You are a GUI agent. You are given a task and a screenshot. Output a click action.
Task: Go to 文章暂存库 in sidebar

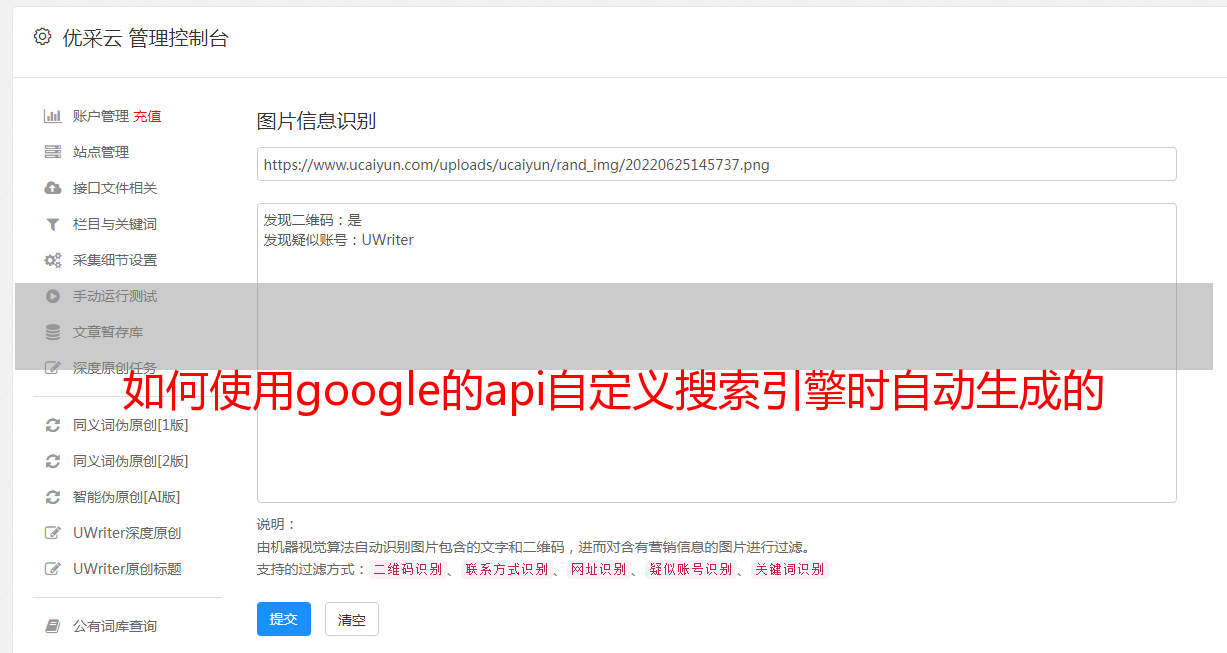108,332
